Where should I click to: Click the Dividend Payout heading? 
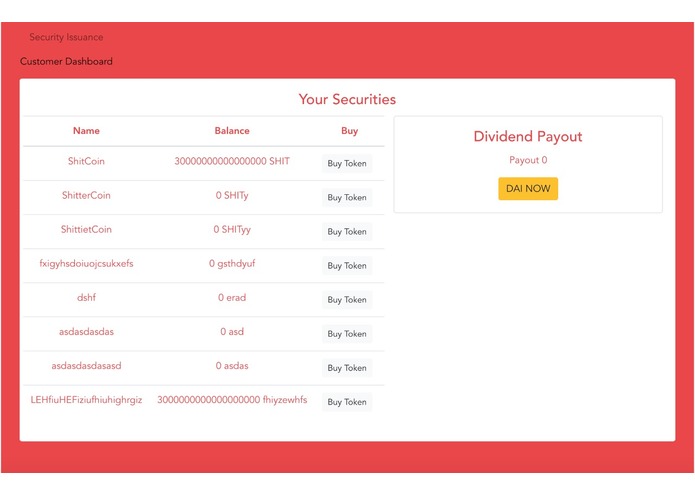click(528, 136)
